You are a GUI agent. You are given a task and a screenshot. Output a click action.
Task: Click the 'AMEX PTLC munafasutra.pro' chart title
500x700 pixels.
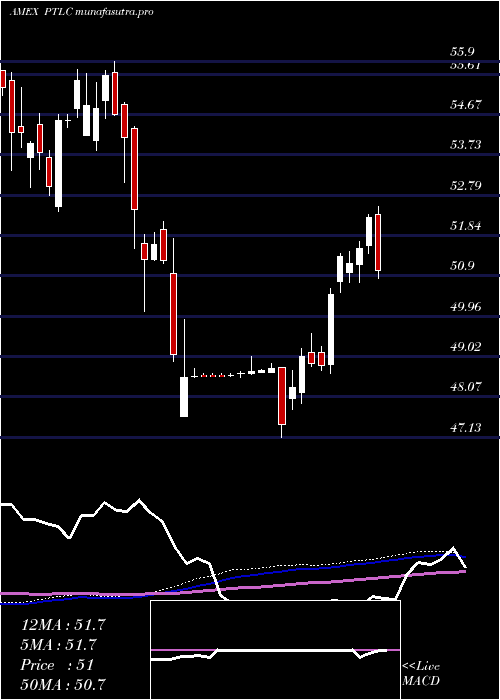tap(82, 12)
